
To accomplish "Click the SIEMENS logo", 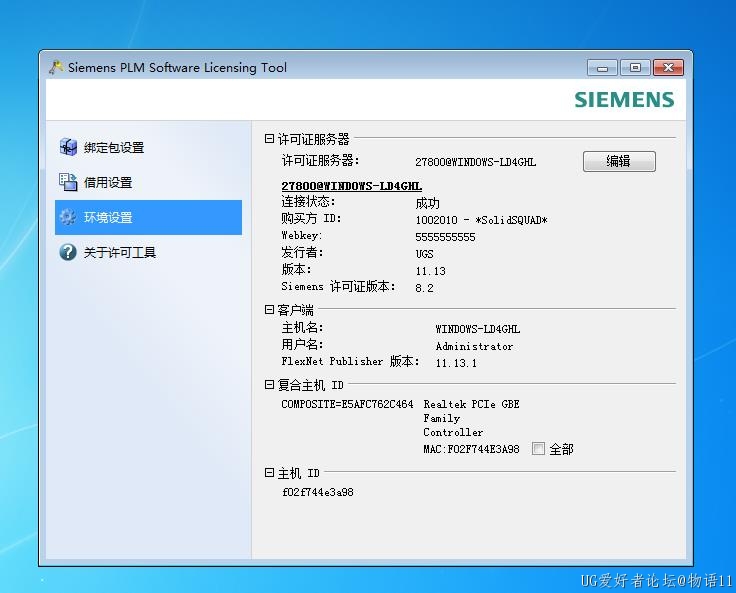I will (624, 100).
